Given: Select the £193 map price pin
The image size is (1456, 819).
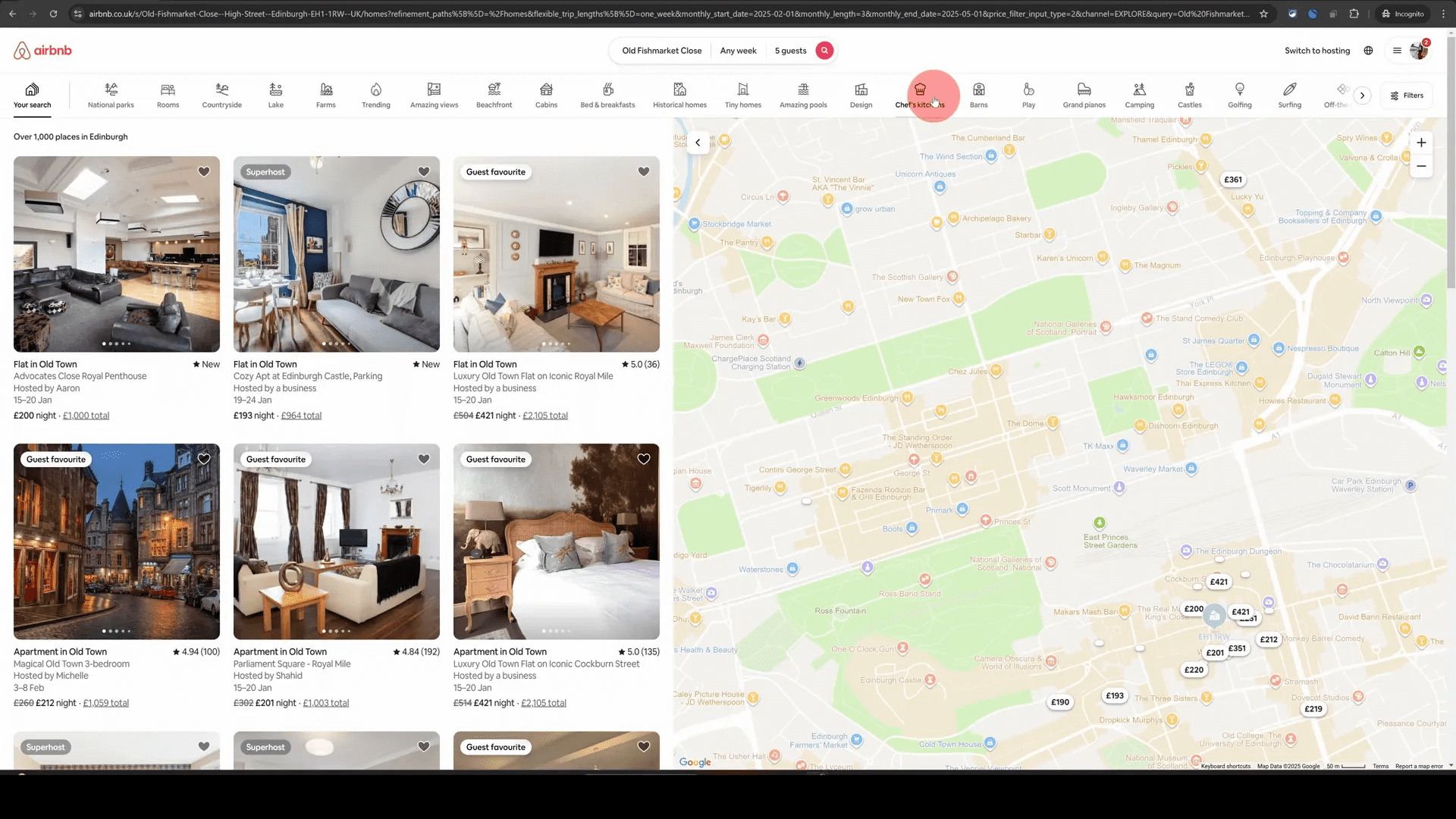Looking at the screenshot, I should (1115, 695).
